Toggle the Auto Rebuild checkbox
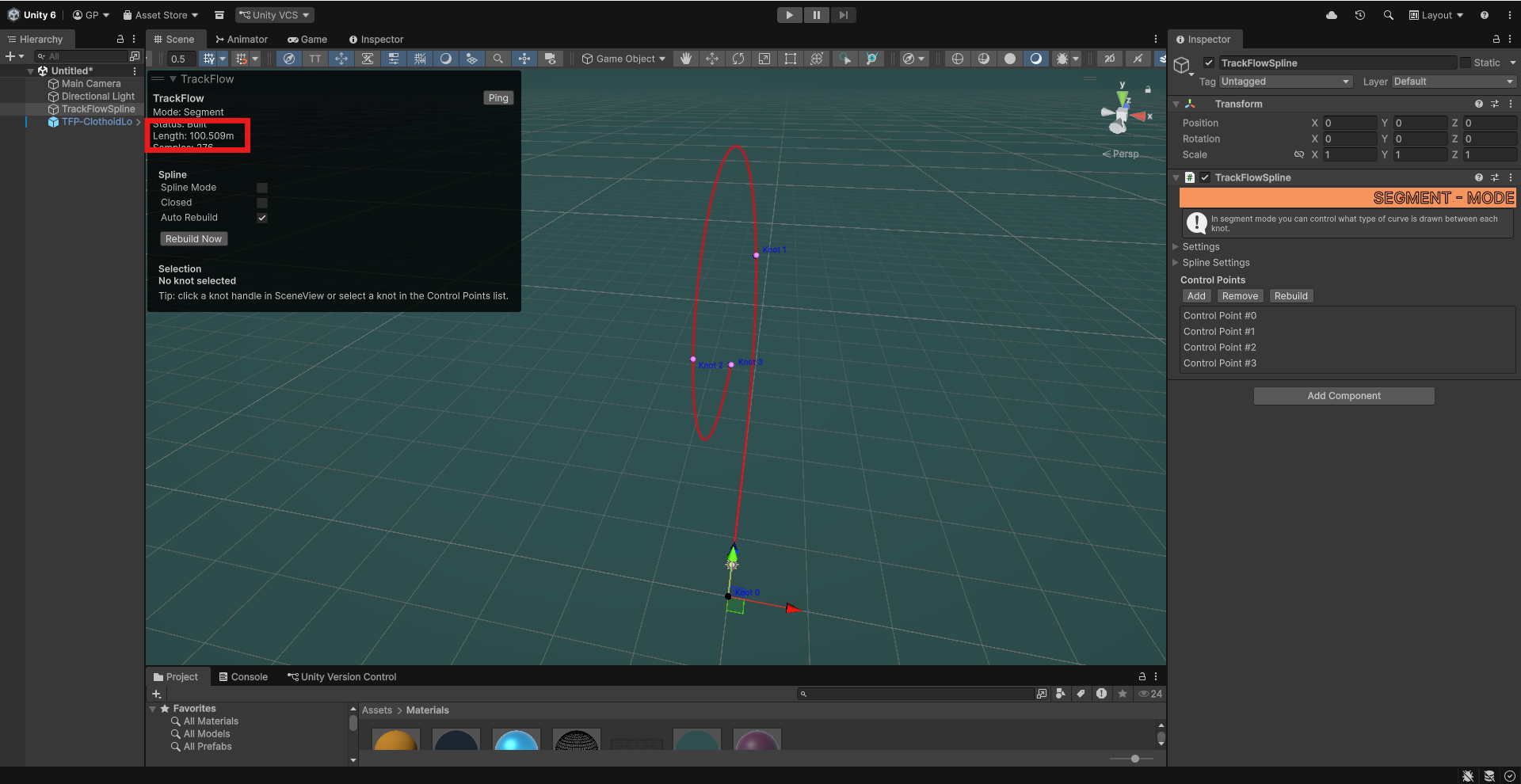 262,218
